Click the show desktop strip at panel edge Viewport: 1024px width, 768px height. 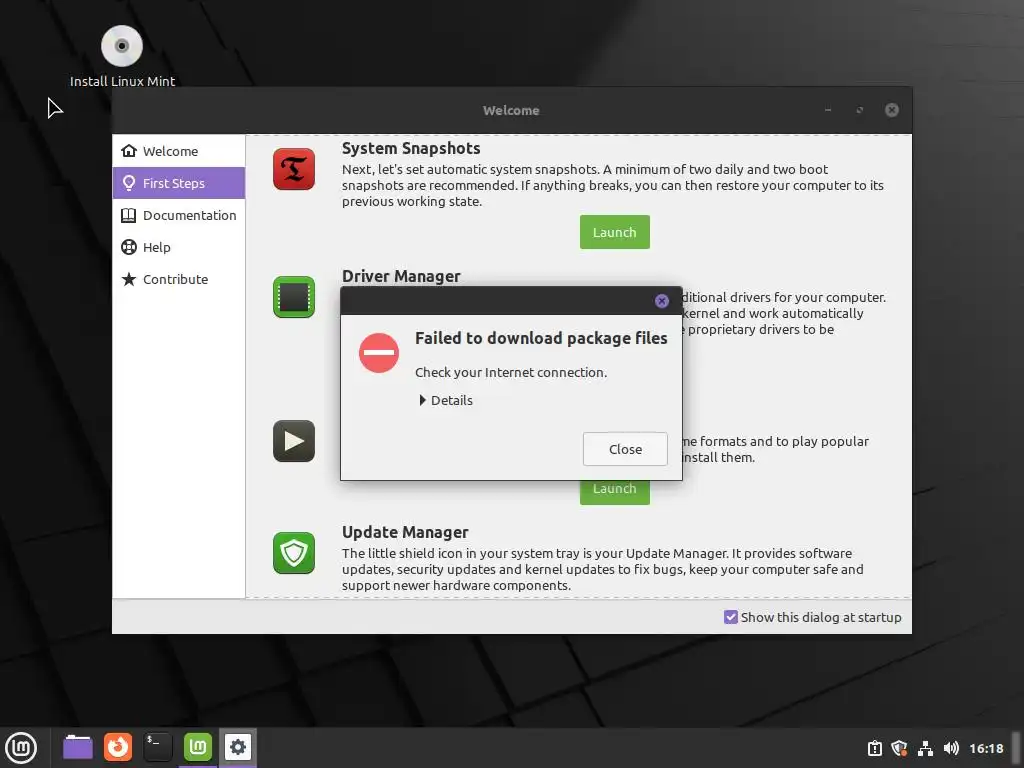(x=1016, y=748)
